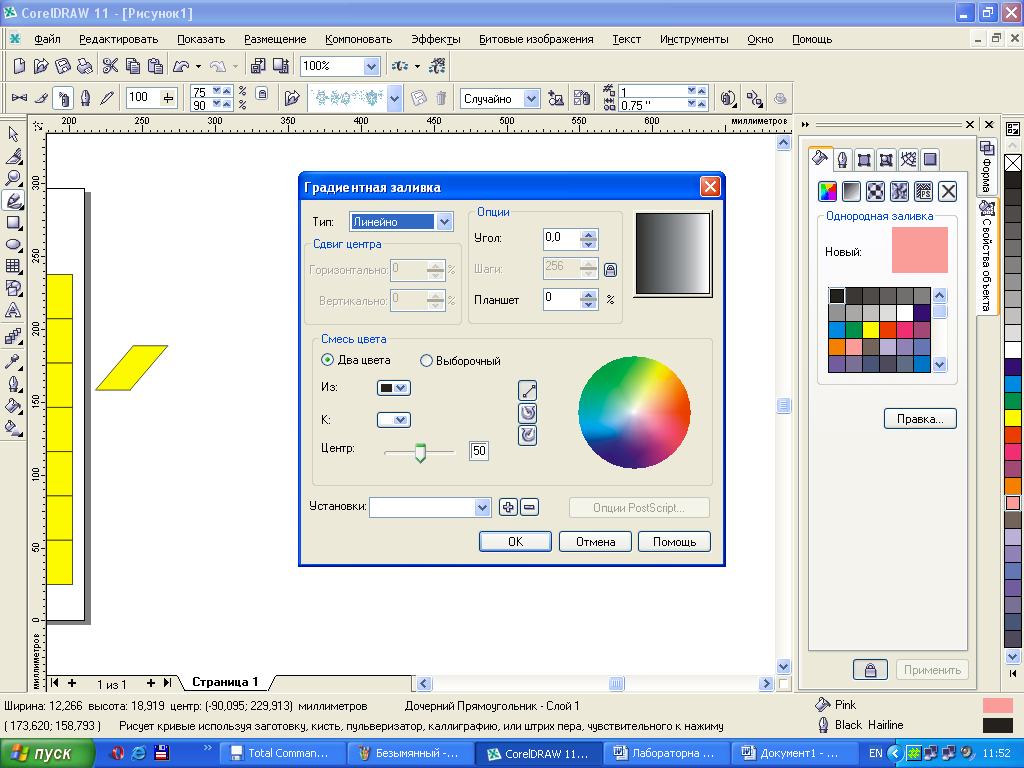
Task: Select Pattern fill type icon in docker
Action: point(875,191)
